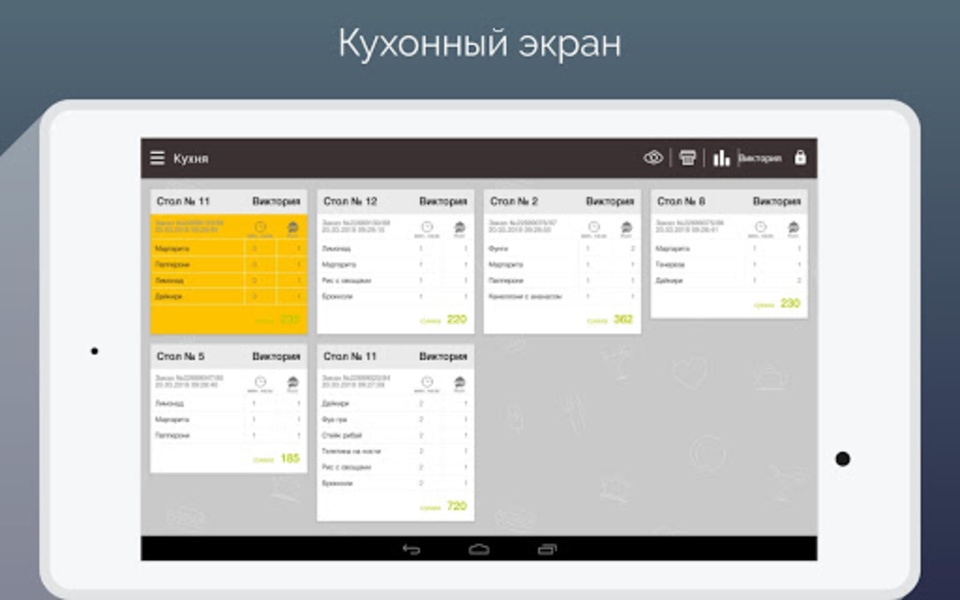This screenshot has height=600, width=960.
Task: Select Каннеллони с ананасом row in Стол № 2
Action: 562,296
